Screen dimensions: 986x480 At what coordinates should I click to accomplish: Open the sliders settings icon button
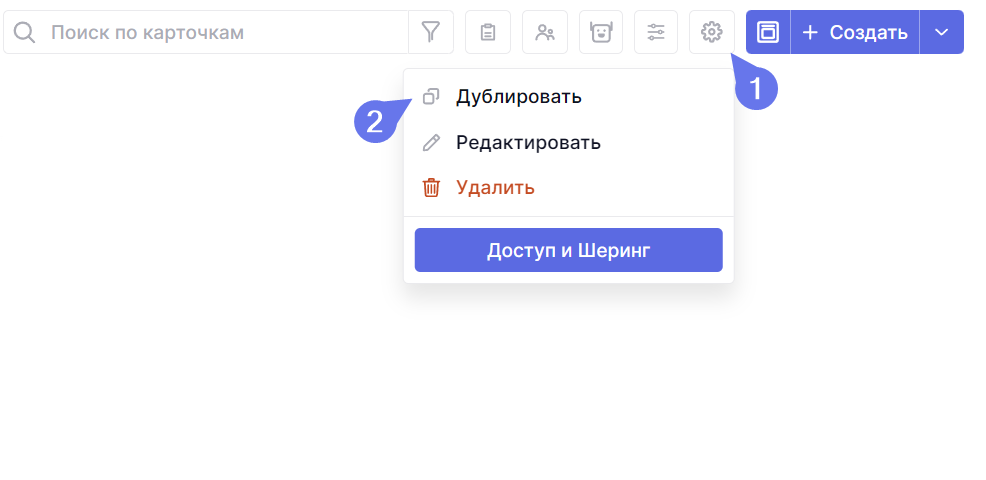coord(656,32)
